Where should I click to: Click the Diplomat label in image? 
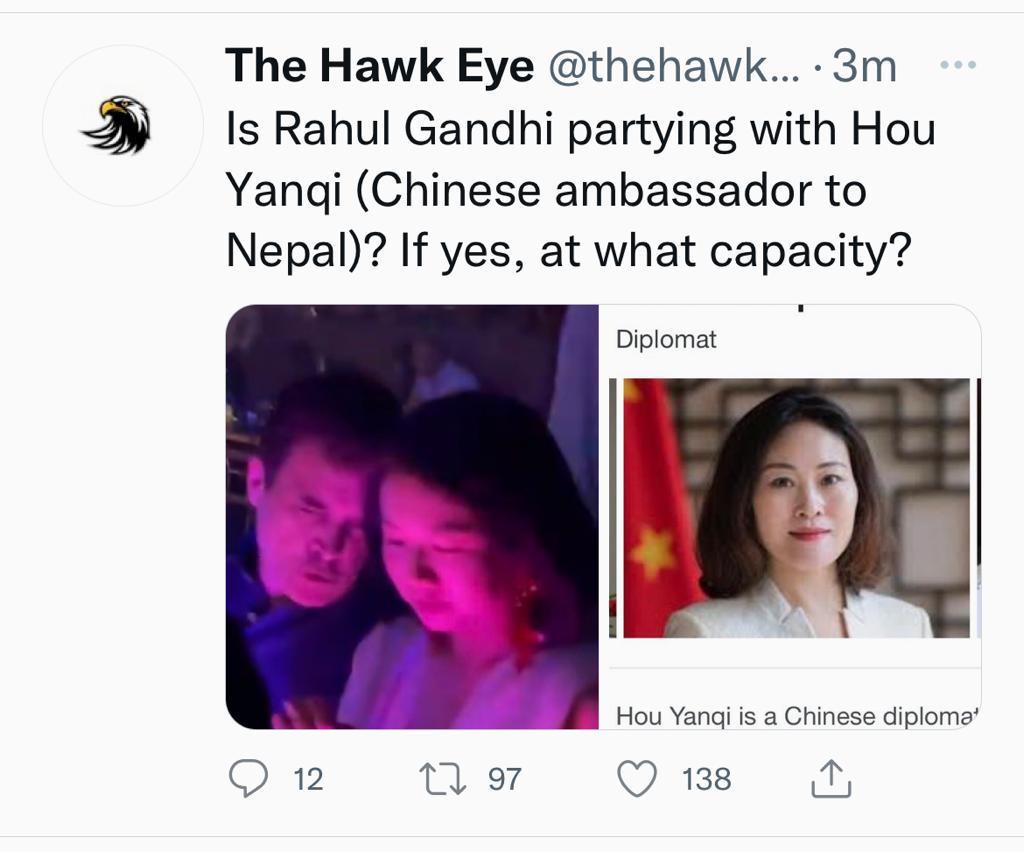coord(666,339)
